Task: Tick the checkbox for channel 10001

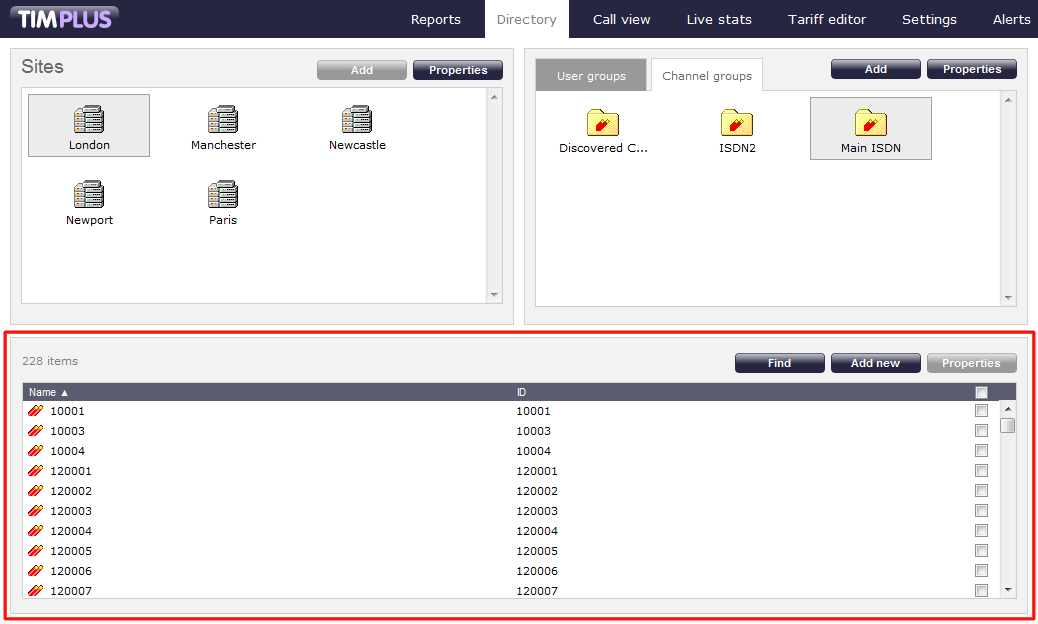Action: (981, 411)
